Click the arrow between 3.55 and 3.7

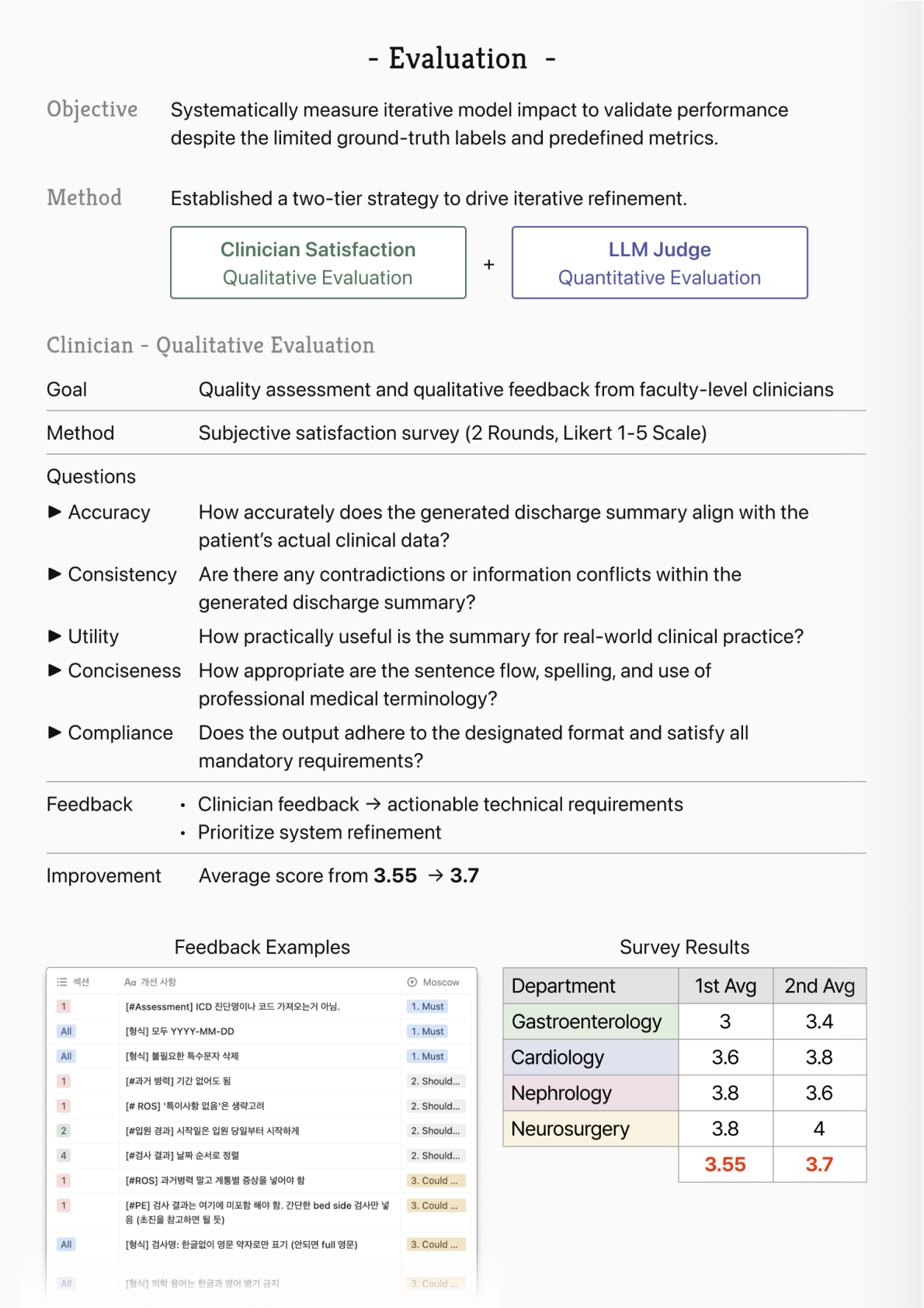(x=436, y=875)
